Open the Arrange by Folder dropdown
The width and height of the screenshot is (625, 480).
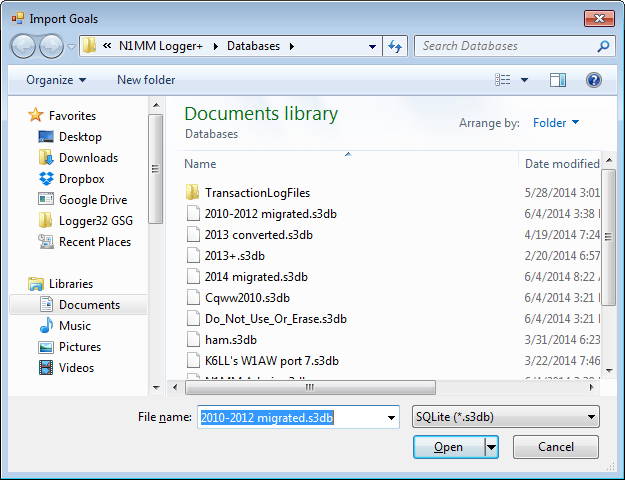pyautogui.click(x=556, y=123)
